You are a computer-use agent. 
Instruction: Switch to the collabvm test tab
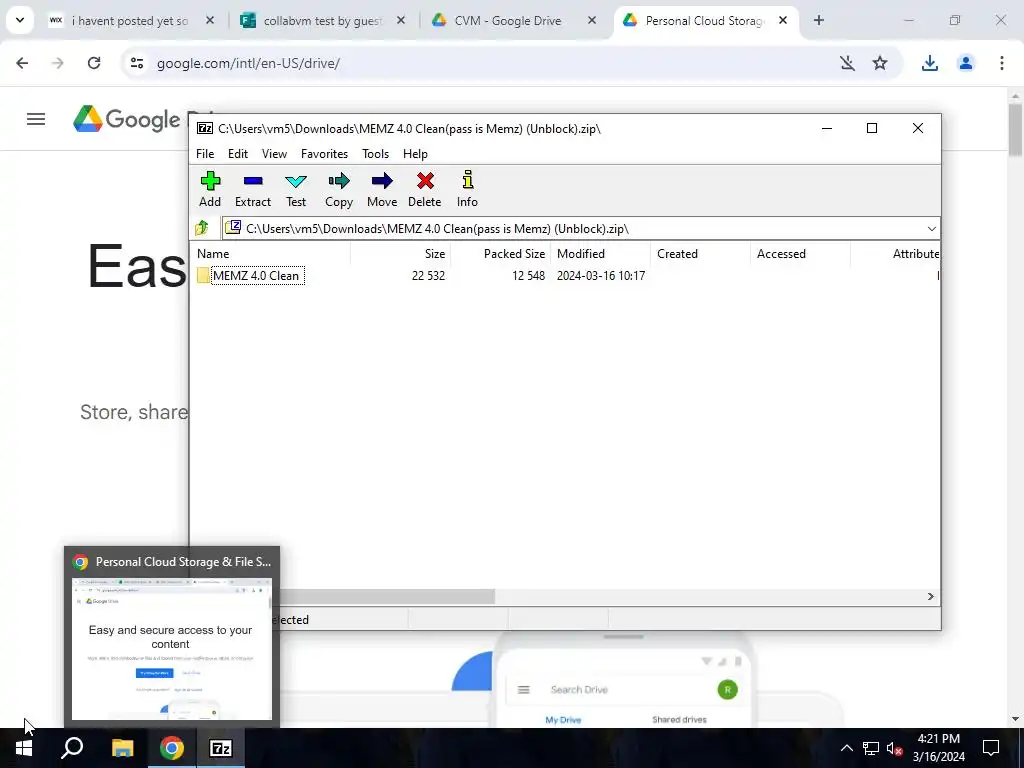[323, 21]
